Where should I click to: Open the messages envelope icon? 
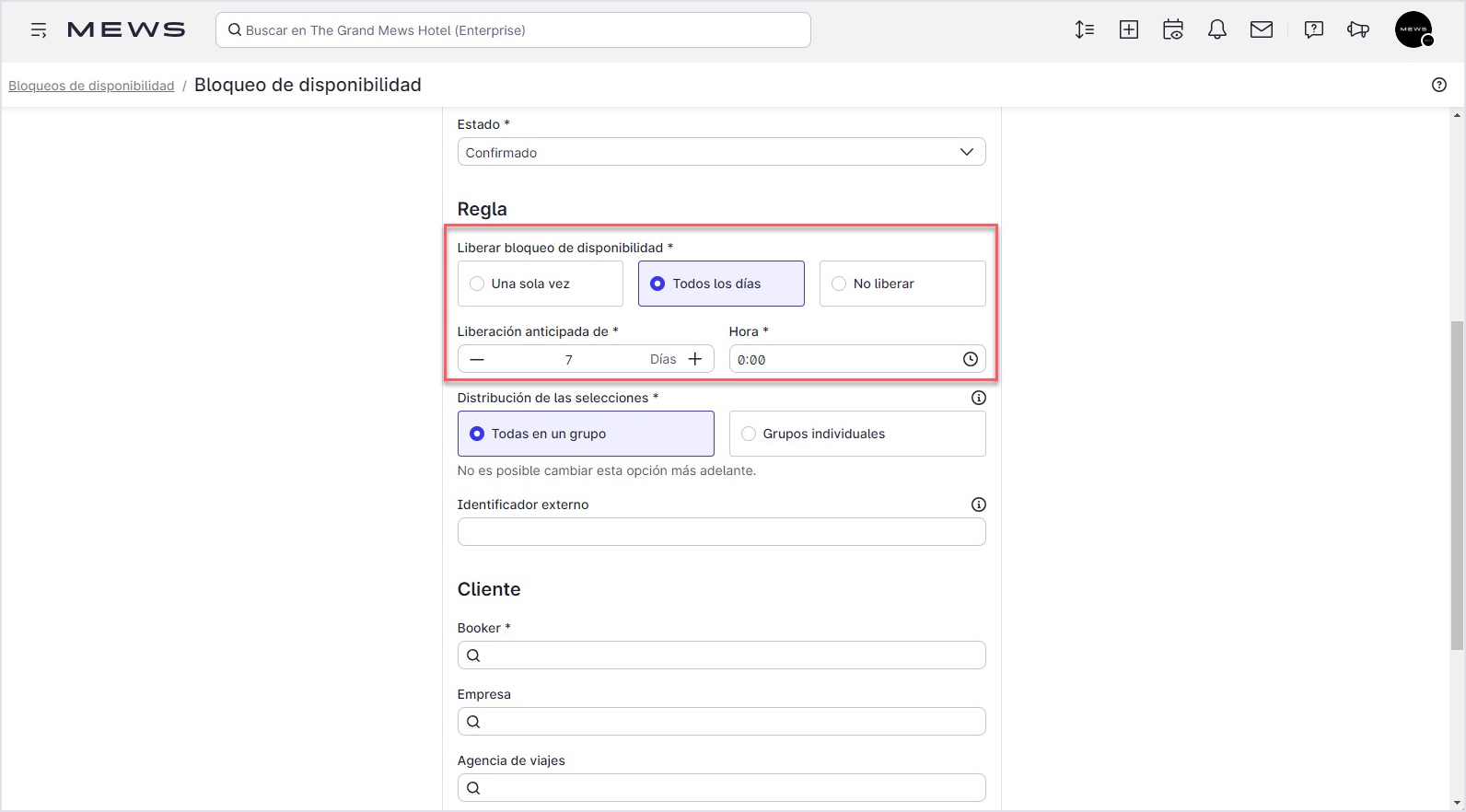(1261, 29)
